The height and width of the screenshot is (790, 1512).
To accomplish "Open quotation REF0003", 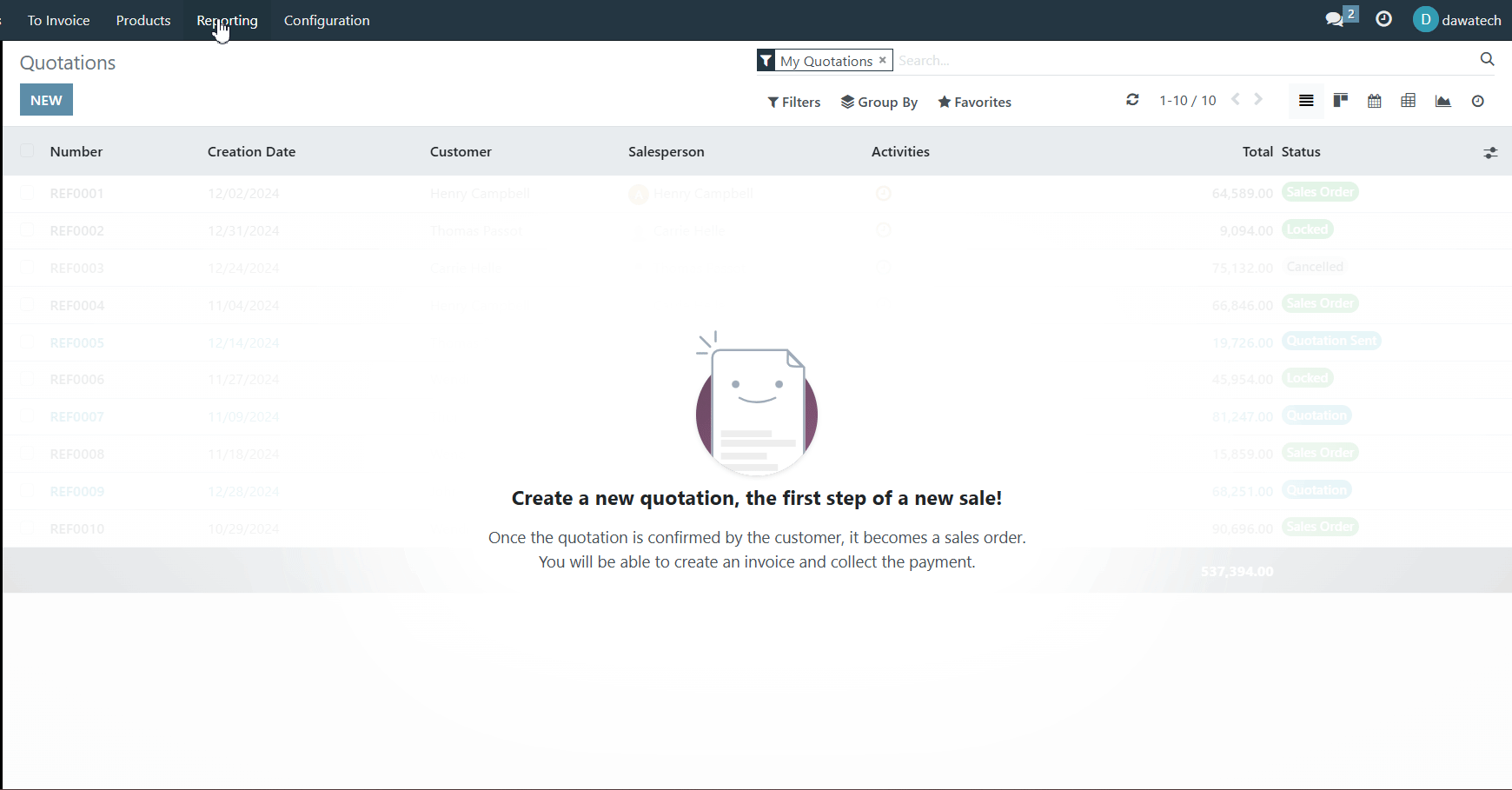I will point(76,268).
